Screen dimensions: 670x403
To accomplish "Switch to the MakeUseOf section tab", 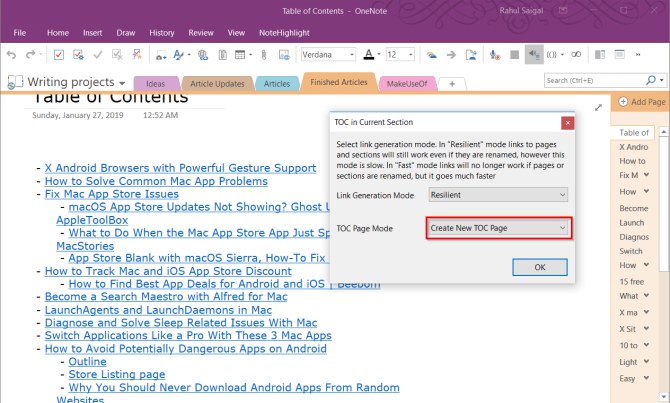I will [x=406, y=84].
